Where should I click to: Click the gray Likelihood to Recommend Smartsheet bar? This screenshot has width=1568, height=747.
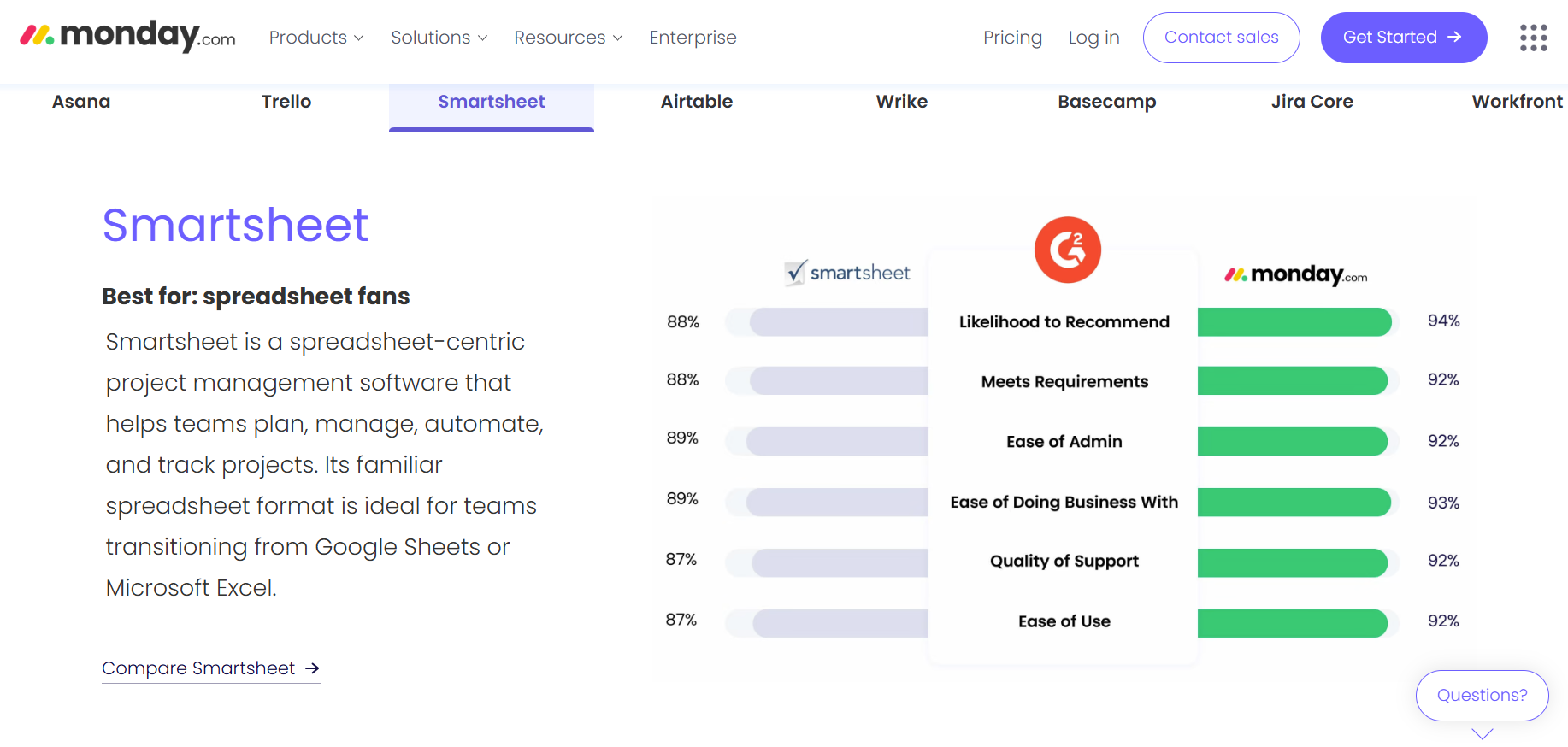tap(839, 322)
